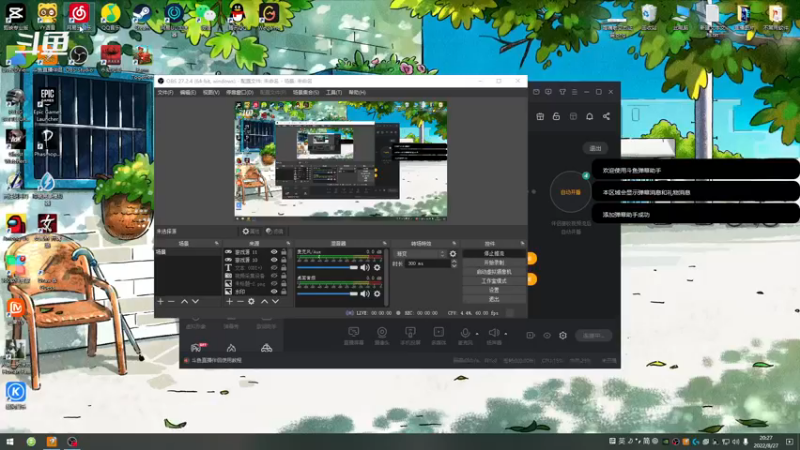Screen dimensions: 800x450
Task: Expand the speaker options arrow in Douyu toolbar
Action: 506,334
